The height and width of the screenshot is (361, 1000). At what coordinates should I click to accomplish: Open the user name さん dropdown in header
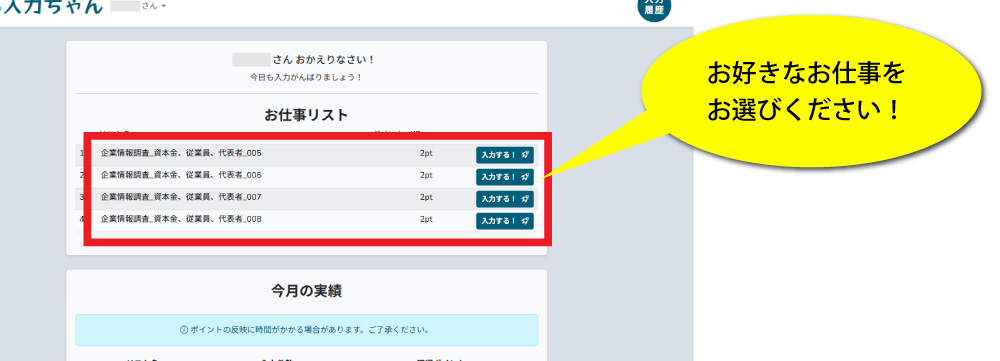pyautogui.click(x=138, y=6)
